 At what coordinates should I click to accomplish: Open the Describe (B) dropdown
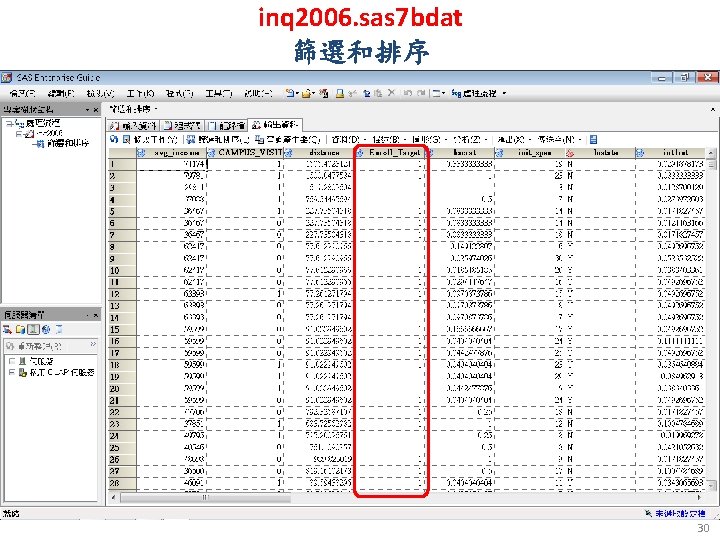(x=389, y=139)
